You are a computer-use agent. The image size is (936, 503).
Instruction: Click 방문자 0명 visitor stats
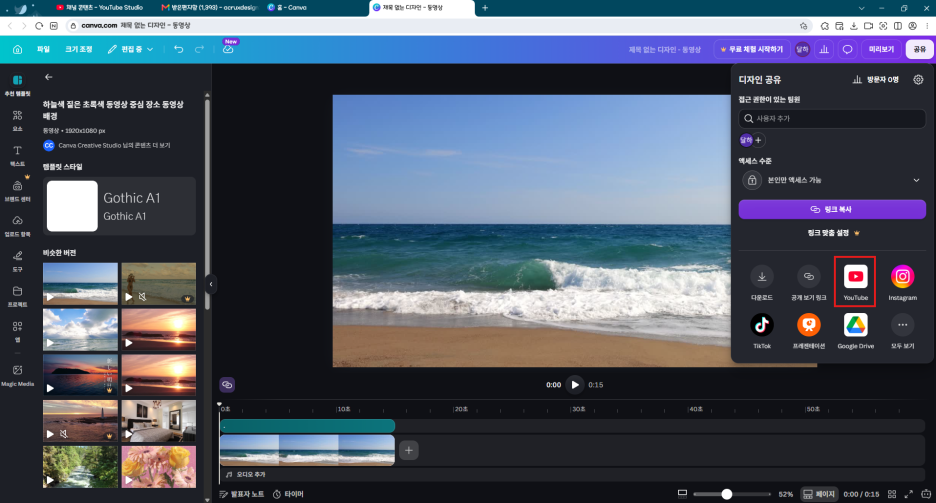[876, 79]
